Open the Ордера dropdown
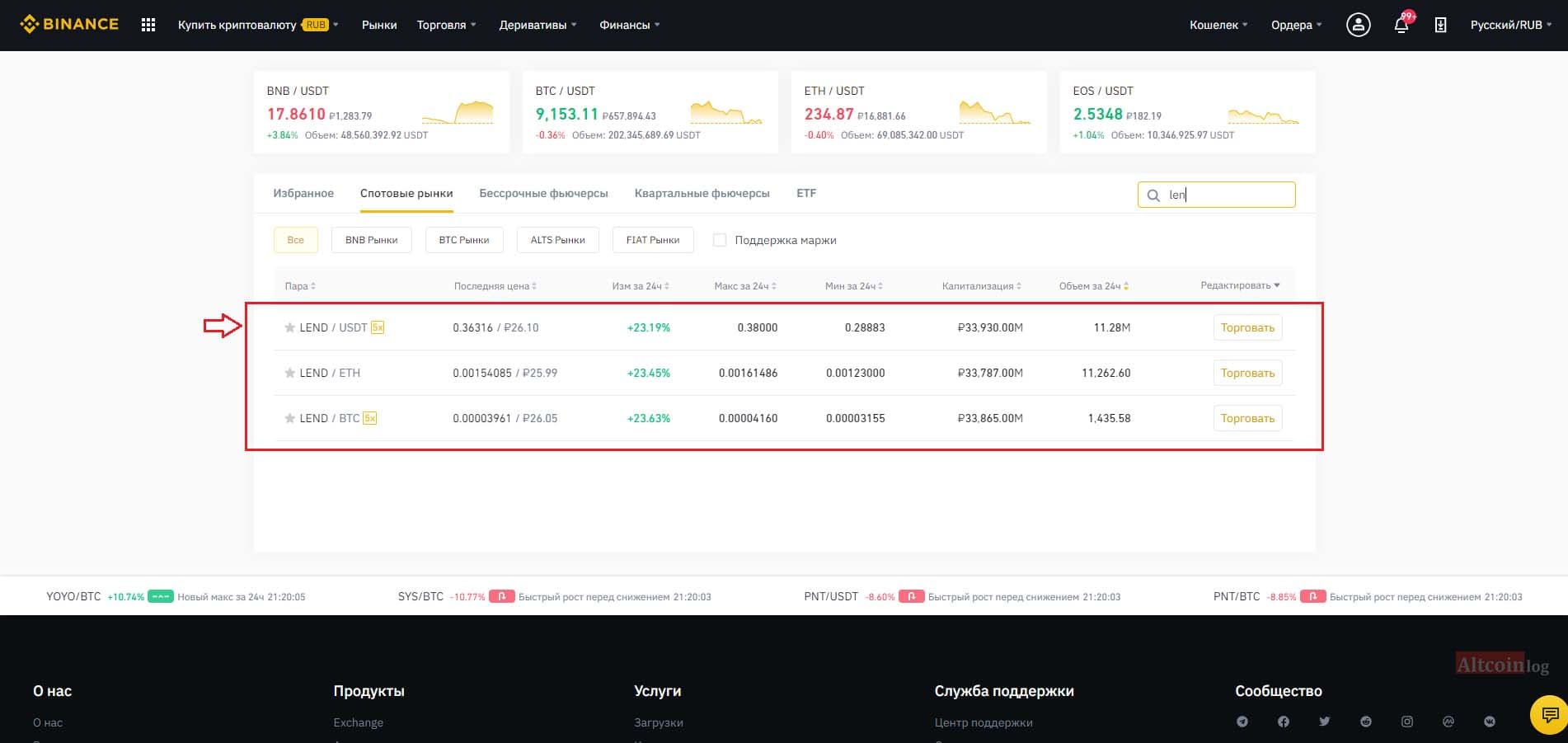This screenshot has height=743, width=1568. 1296,25
